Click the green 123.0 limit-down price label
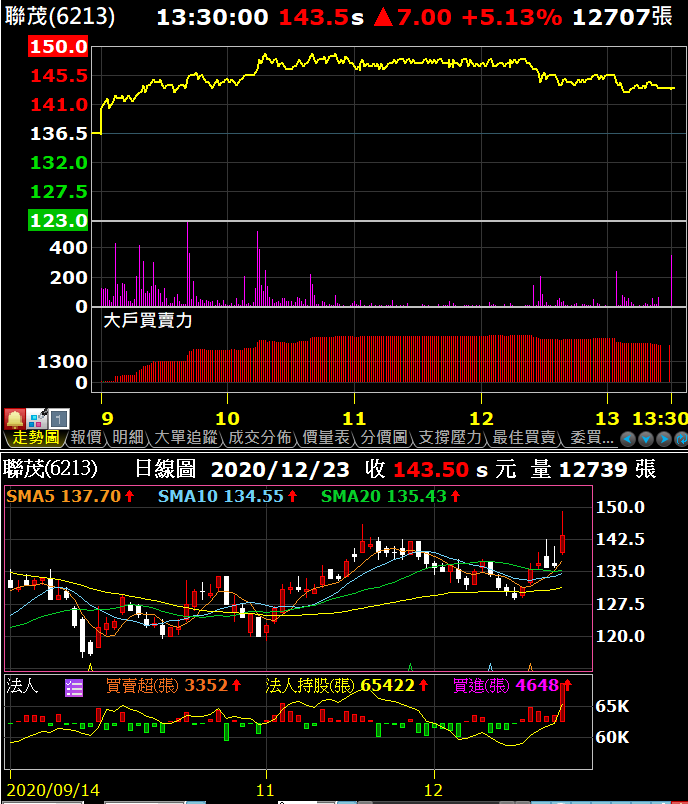The width and height of the screenshot is (688, 804). 58,220
